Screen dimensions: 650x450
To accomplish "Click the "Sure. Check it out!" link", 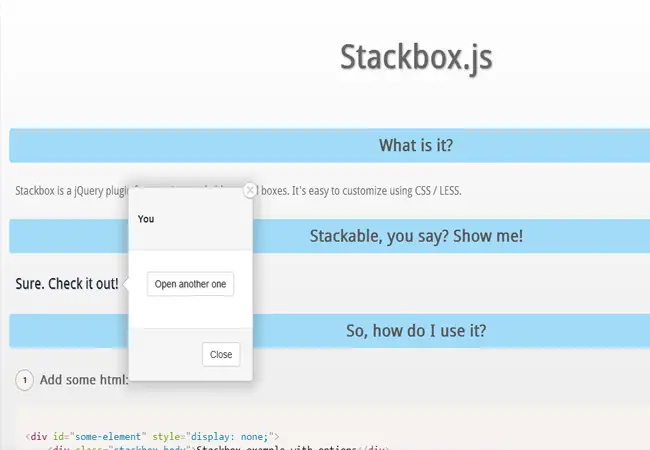I will click(67, 284).
